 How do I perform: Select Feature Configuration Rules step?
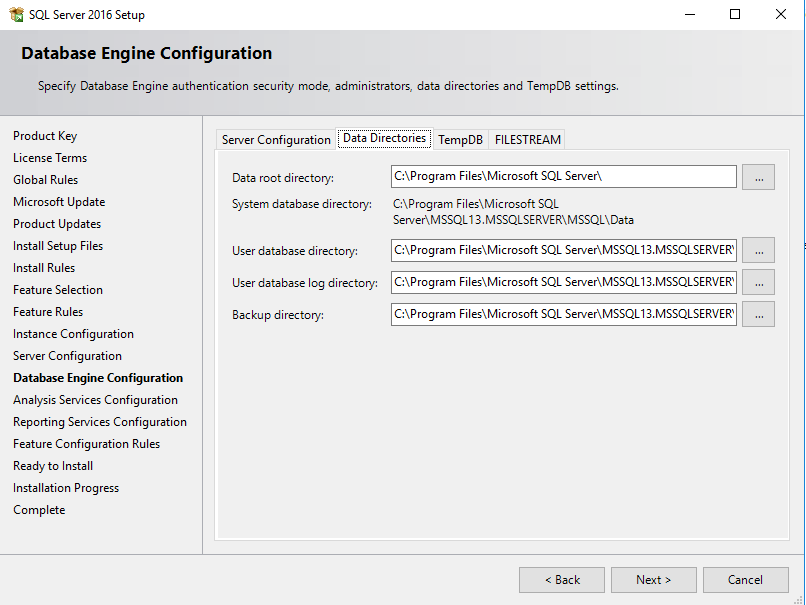pos(86,444)
